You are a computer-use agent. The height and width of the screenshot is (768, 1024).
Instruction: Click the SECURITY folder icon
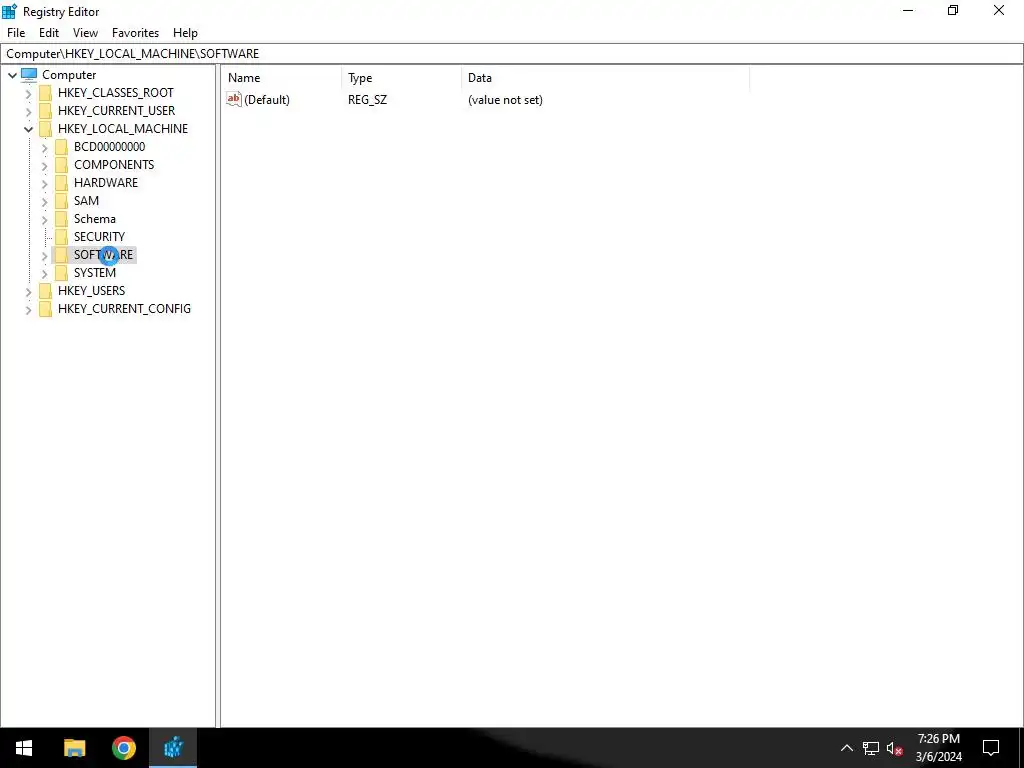[x=61, y=236]
